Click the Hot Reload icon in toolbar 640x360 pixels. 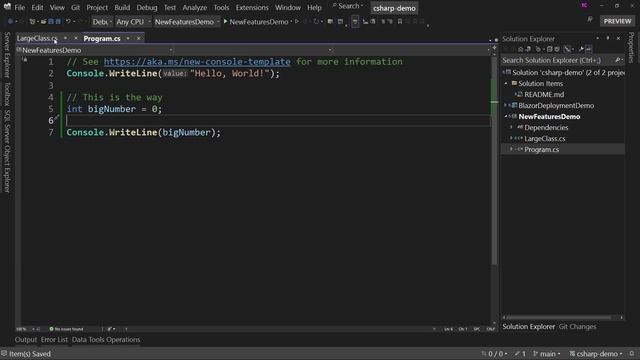[x=316, y=22]
